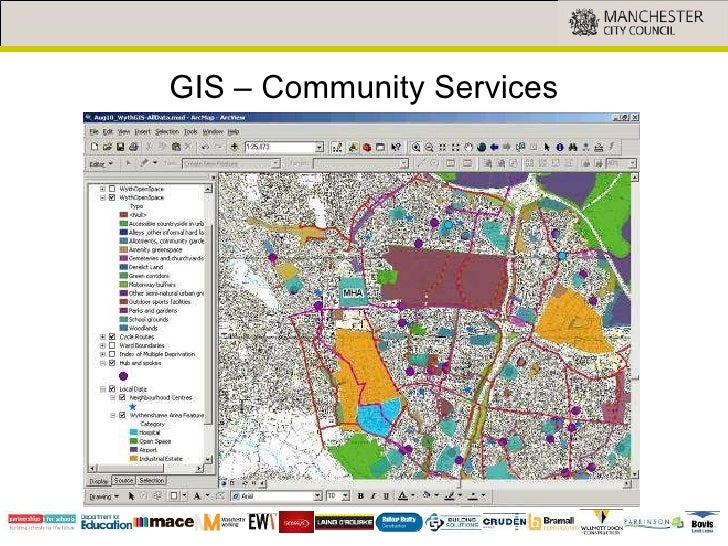Apply Bold in the Drawing toolbar
The width and height of the screenshot is (728, 546).
coord(361,496)
